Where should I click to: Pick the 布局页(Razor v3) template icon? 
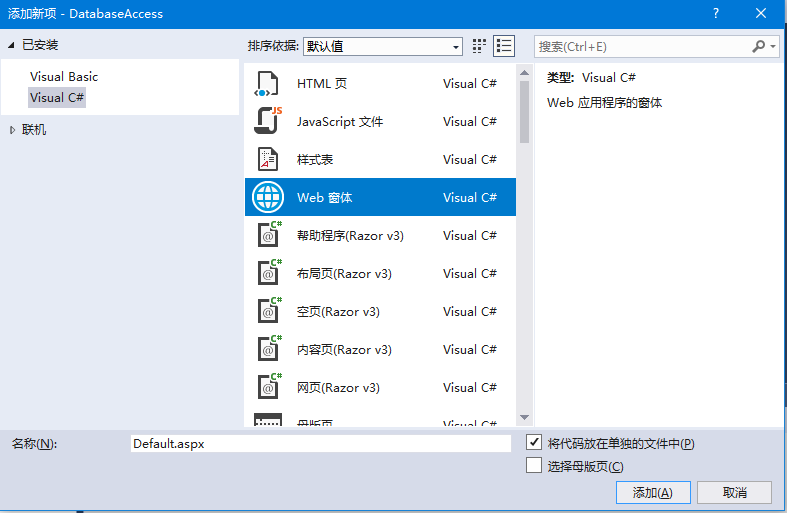(x=267, y=274)
